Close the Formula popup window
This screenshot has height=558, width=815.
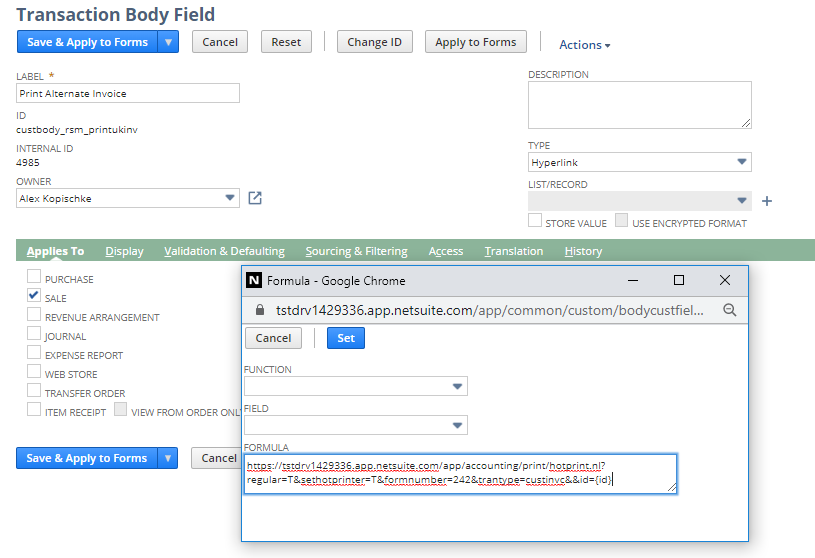pos(725,281)
